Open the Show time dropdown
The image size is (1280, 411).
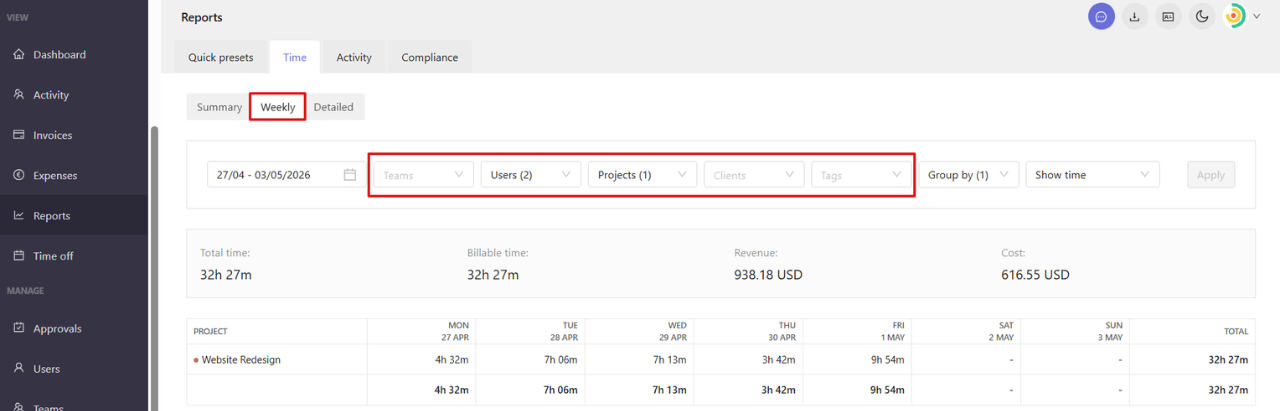(1092, 175)
